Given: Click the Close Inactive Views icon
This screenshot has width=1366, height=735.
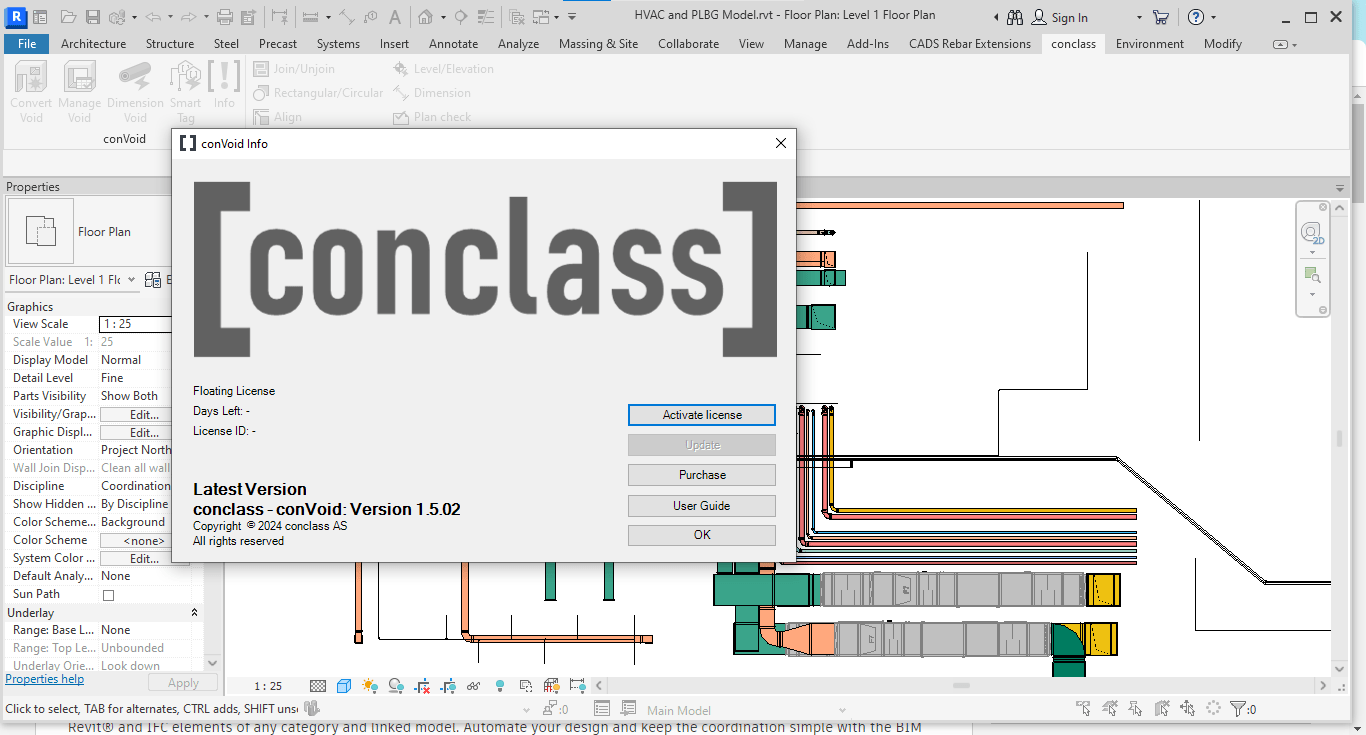Looking at the screenshot, I should point(517,17).
